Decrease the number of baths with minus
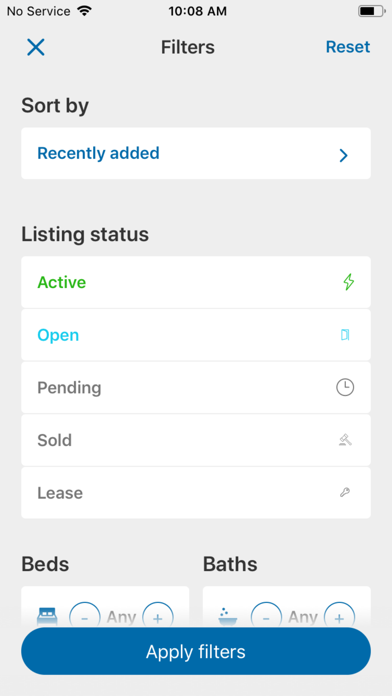The width and height of the screenshot is (392, 696). [266, 617]
